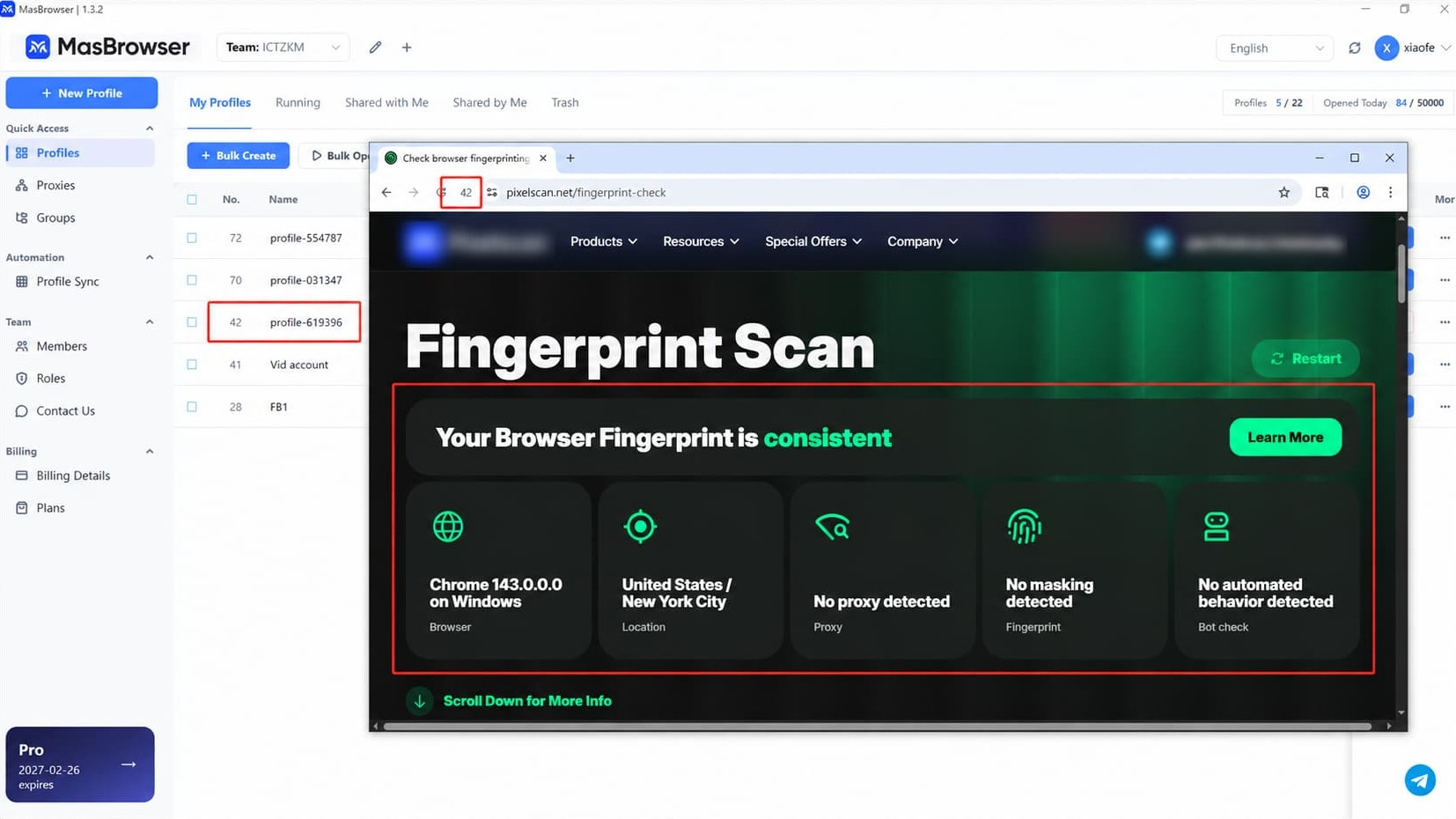Screen dimensions: 1456x819
Task: Select the Check browser fingerprinting tab
Action: pyautogui.click(x=467, y=159)
